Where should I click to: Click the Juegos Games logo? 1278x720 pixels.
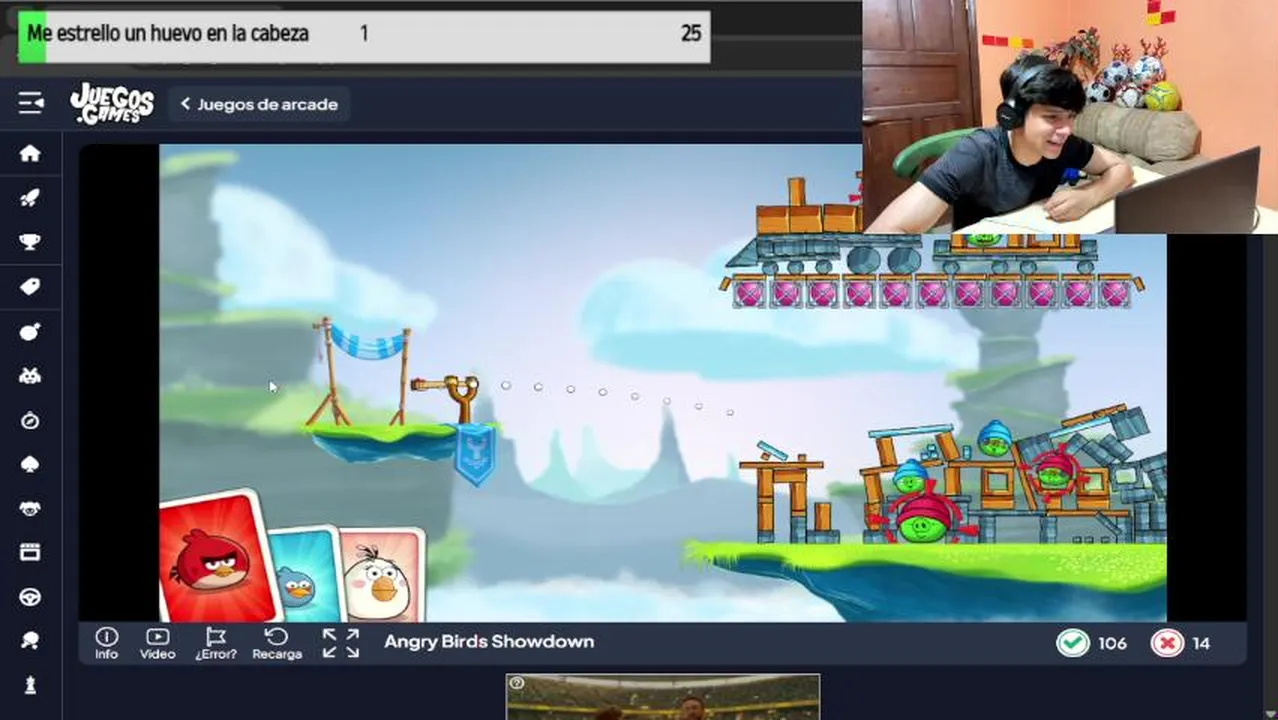(112, 104)
